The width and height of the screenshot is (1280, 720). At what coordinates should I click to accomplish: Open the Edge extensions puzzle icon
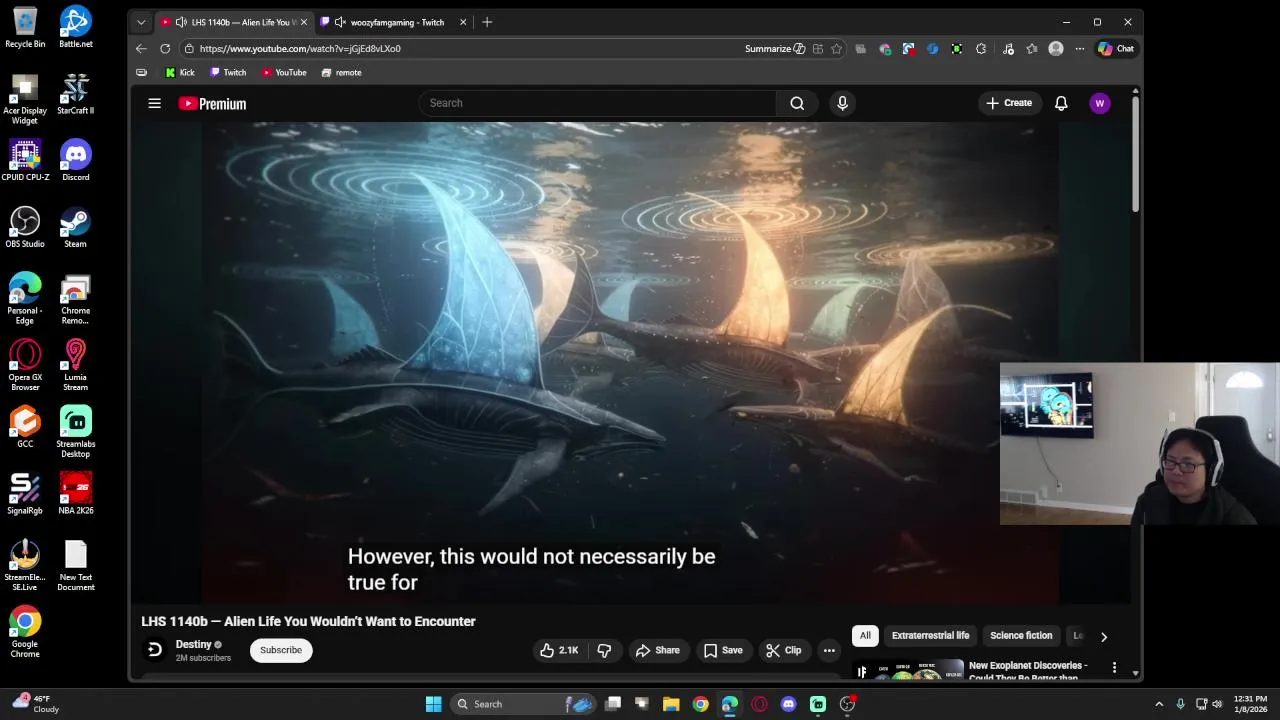981,48
